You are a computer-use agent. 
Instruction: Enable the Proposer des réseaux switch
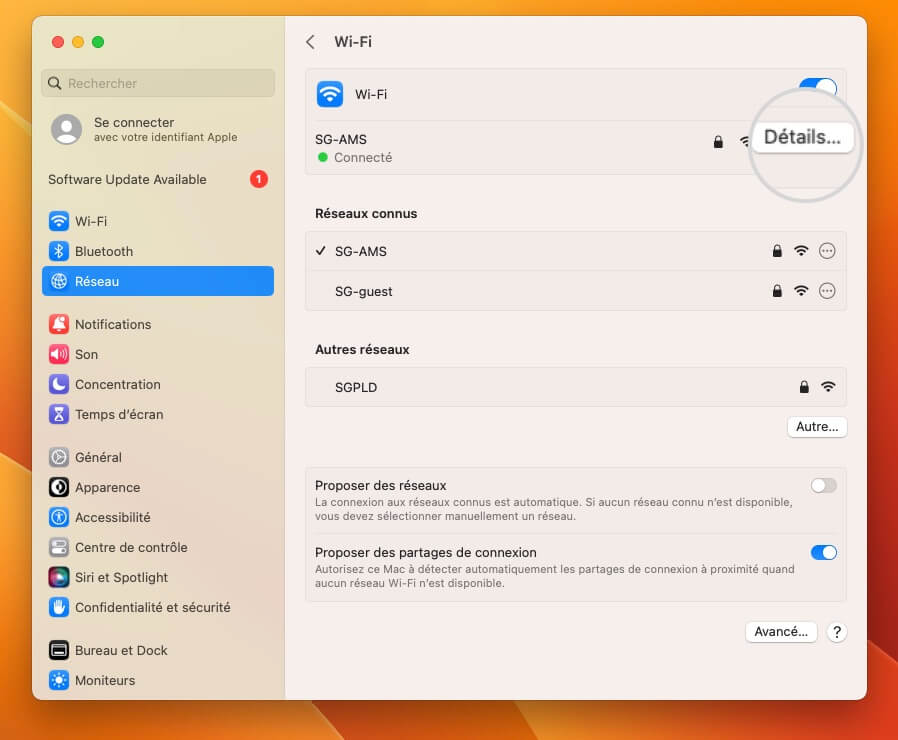coord(824,486)
